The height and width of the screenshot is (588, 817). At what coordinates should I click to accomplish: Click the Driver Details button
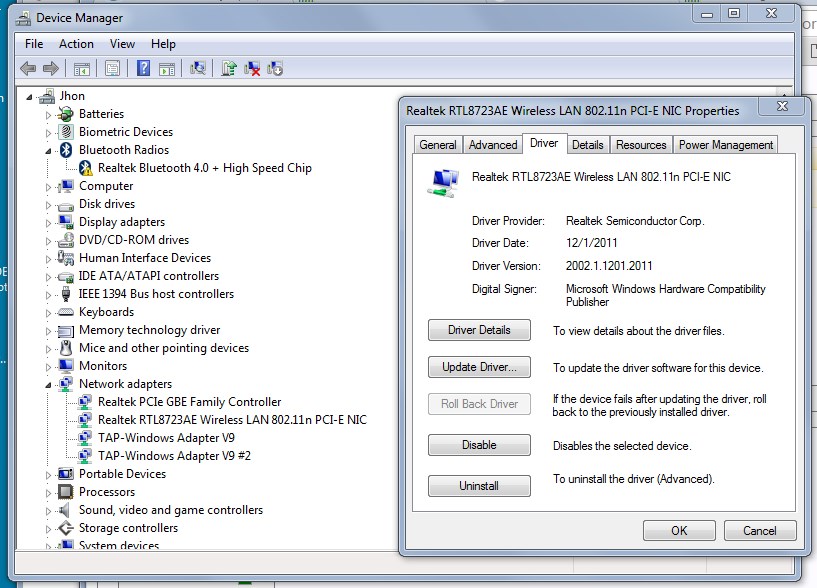[479, 330]
